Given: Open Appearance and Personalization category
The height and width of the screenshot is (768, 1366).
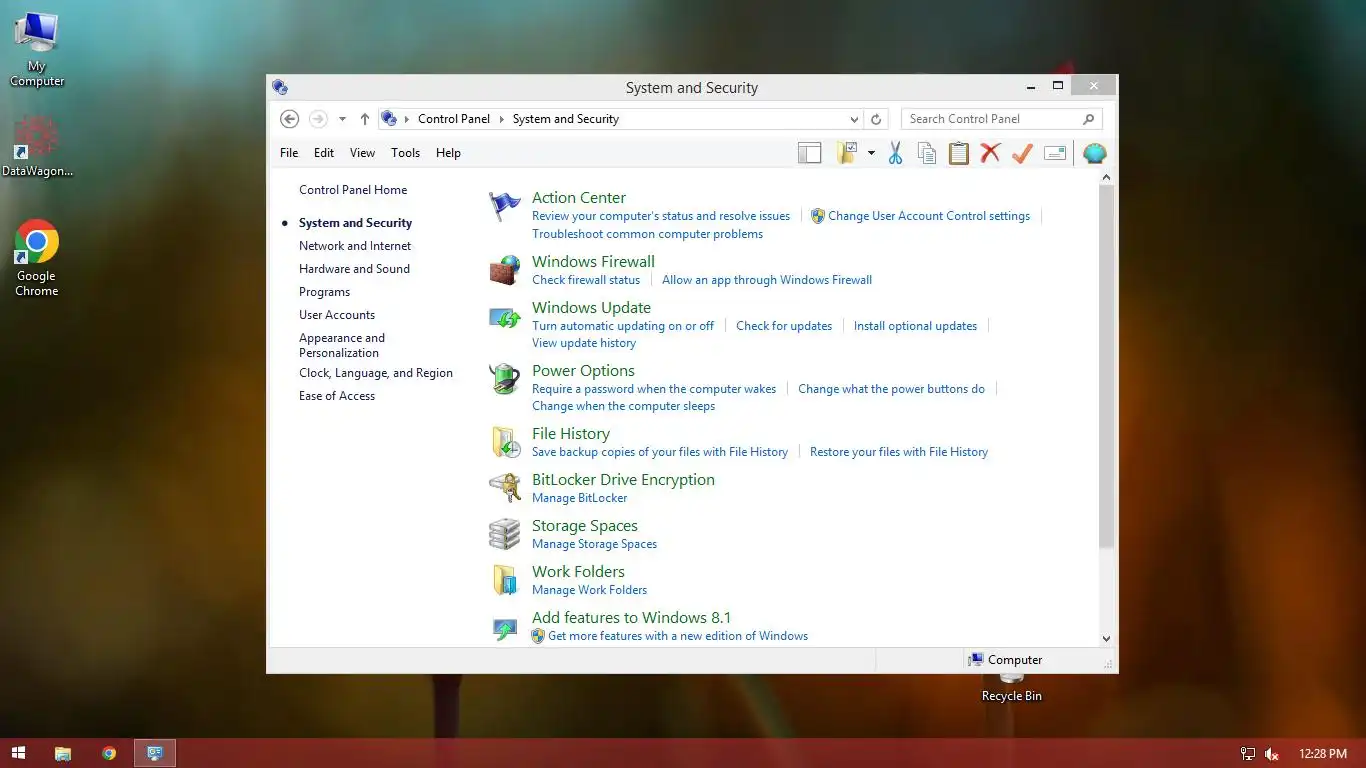Looking at the screenshot, I should tap(342, 345).
